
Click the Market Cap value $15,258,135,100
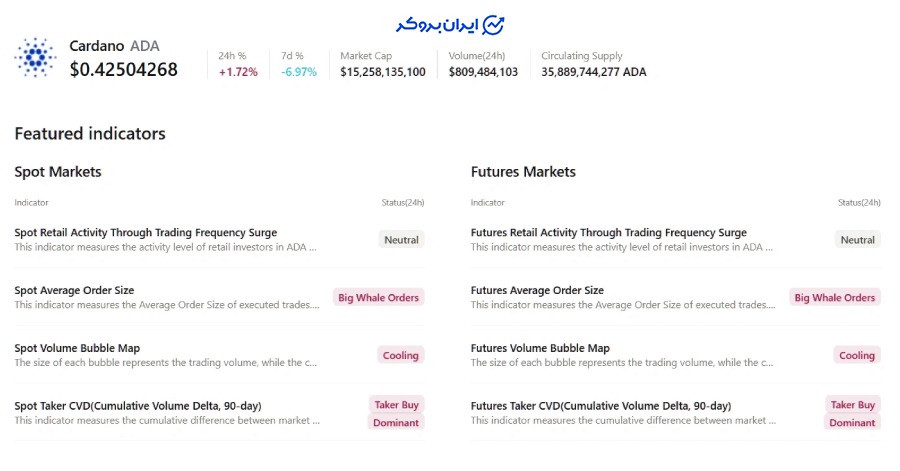click(x=382, y=72)
